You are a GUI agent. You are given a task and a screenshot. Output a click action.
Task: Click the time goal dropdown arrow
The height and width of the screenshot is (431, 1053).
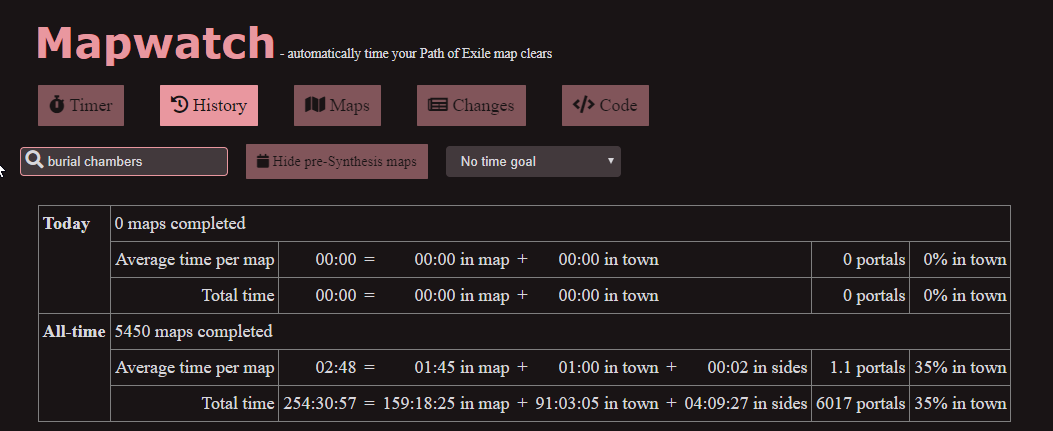click(610, 162)
